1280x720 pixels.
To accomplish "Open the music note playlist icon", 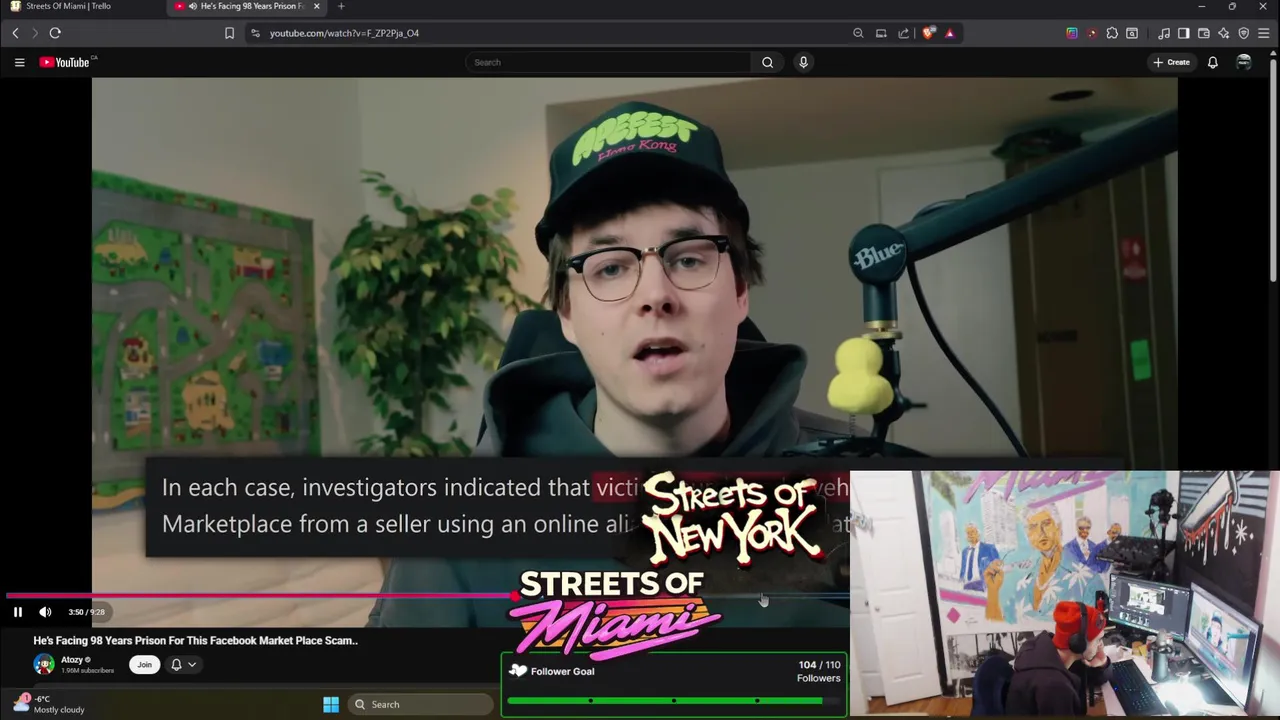I will coord(1164,33).
